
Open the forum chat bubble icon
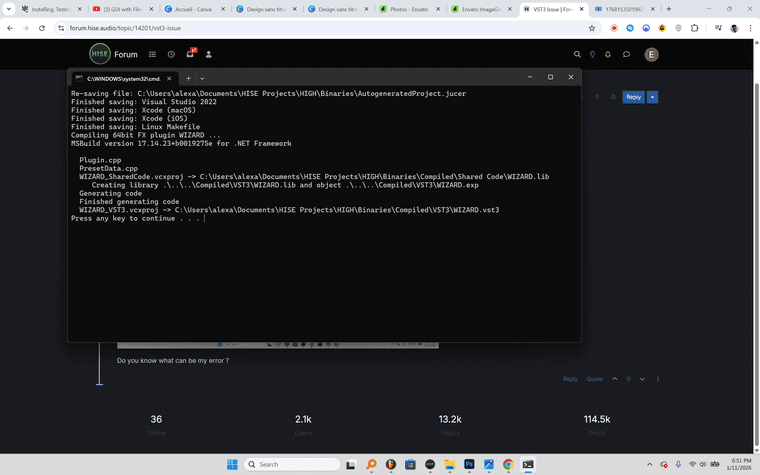pyautogui.click(x=626, y=54)
